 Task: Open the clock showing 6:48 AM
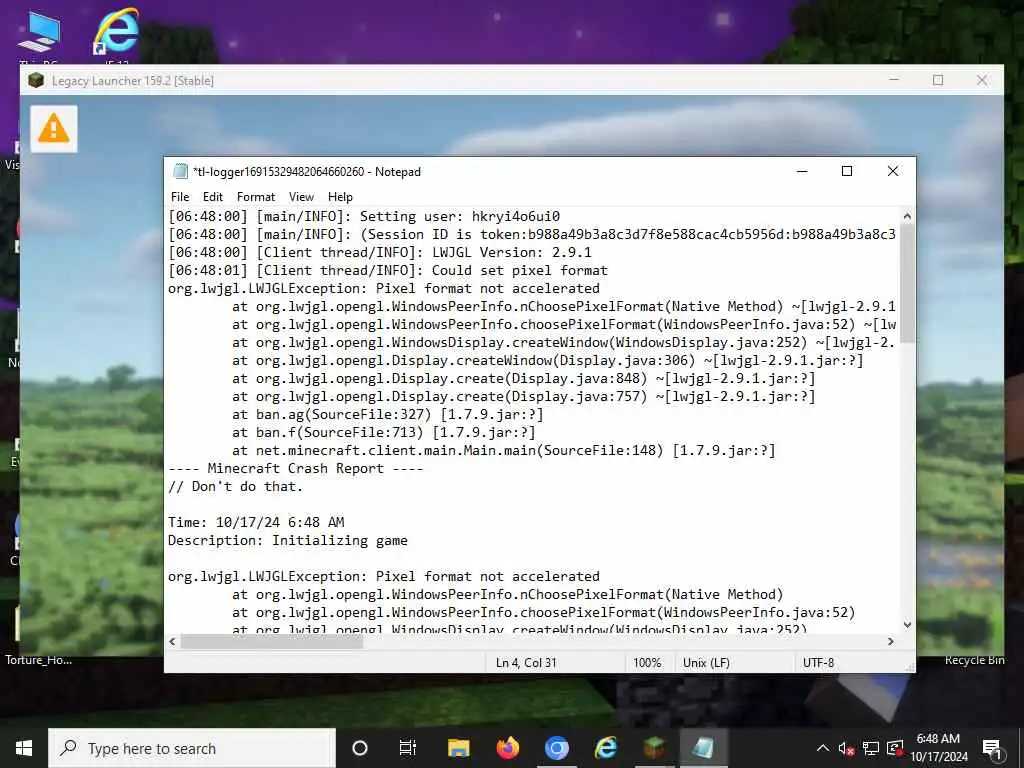click(x=938, y=748)
